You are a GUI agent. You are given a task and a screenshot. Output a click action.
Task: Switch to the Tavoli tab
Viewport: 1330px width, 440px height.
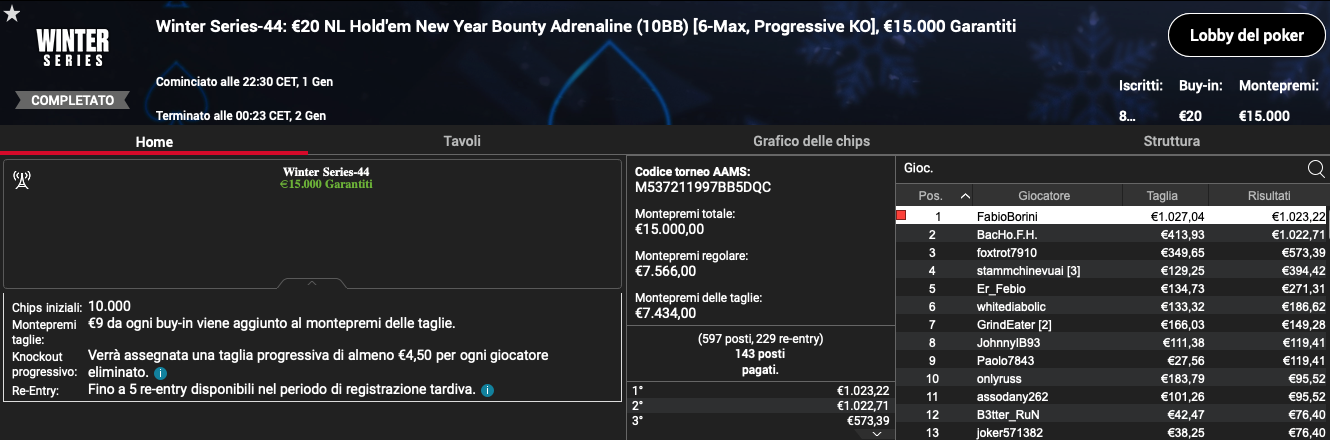tap(462, 141)
